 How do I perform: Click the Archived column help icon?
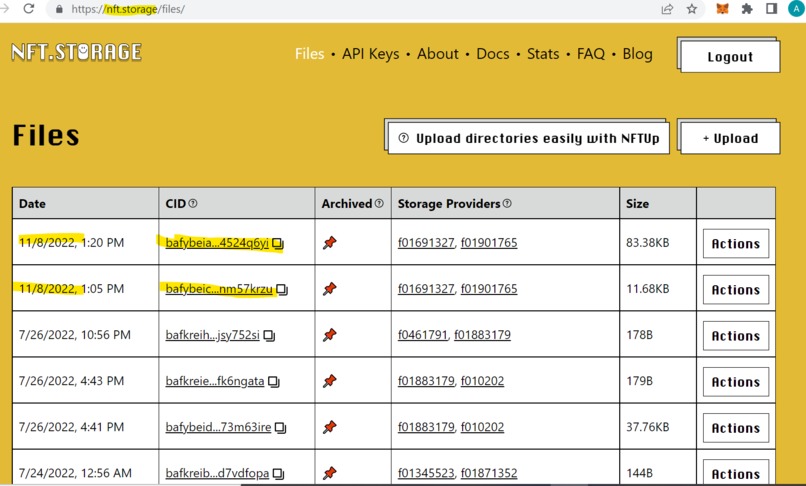click(379, 204)
